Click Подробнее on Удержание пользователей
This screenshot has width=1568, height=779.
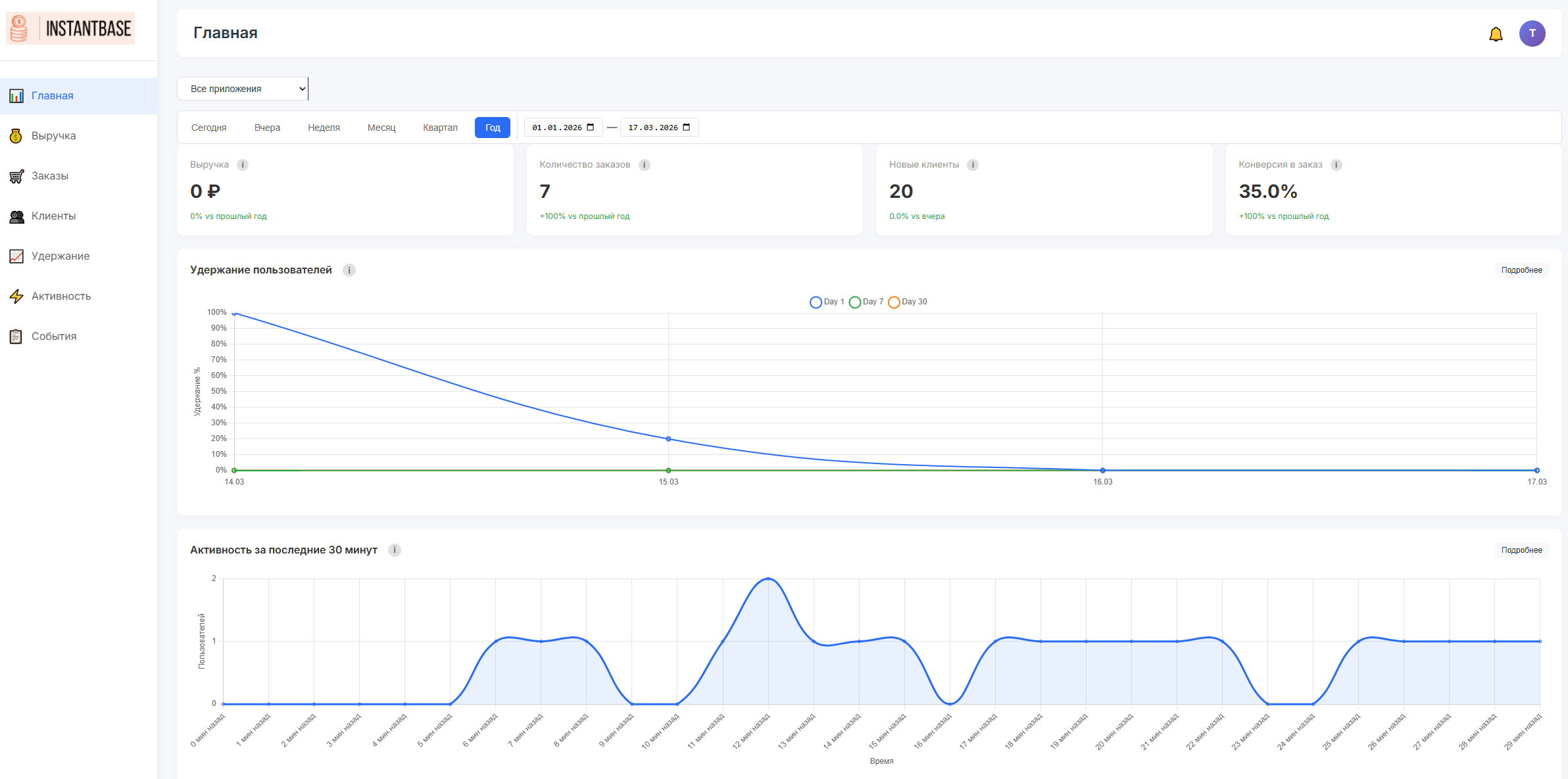(1521, 270)
